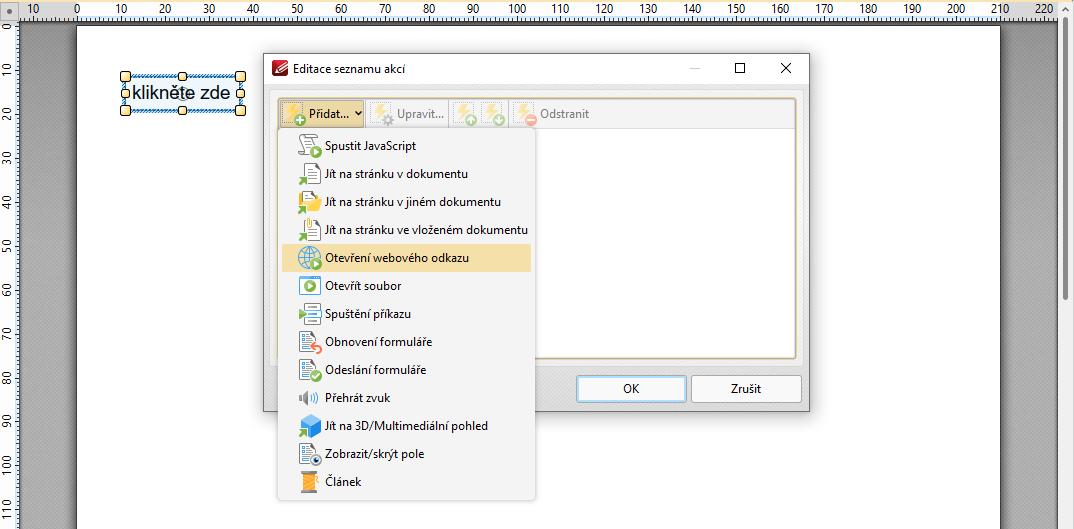Choose Otevření webového odkazu
This screenshot has height=529, width=1074.
click(x=406, y=258)
